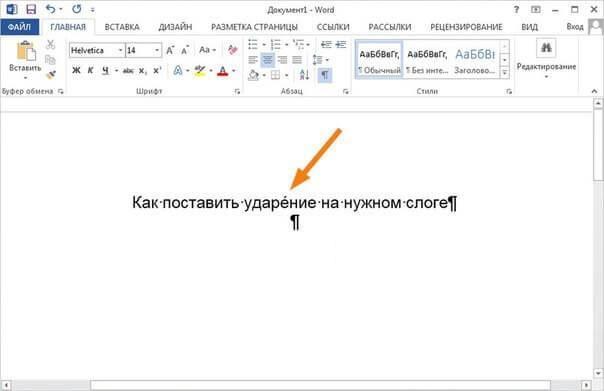This screenshot has width=604, height=391.
Task: Open the РАССЫЛКИ tab
Action: [x=389, y=27]
